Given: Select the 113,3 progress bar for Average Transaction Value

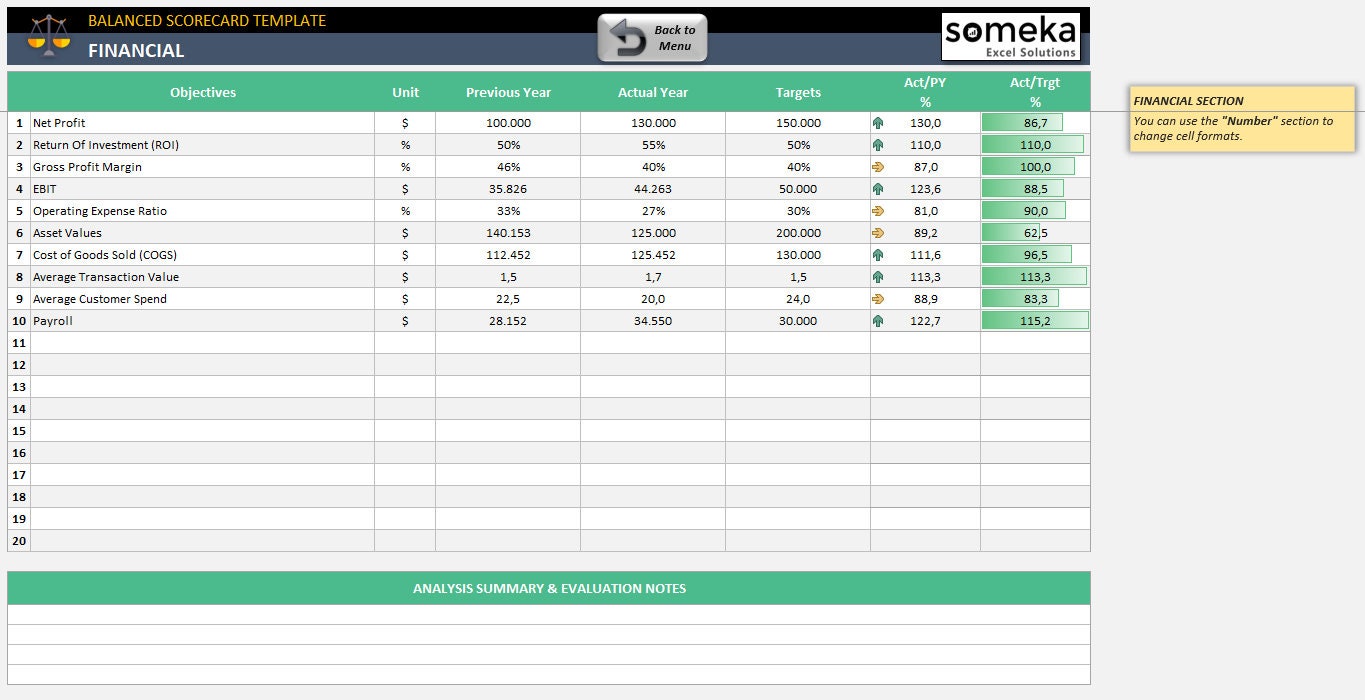Looking at the screenshot, I should [x=1034, y=276].
